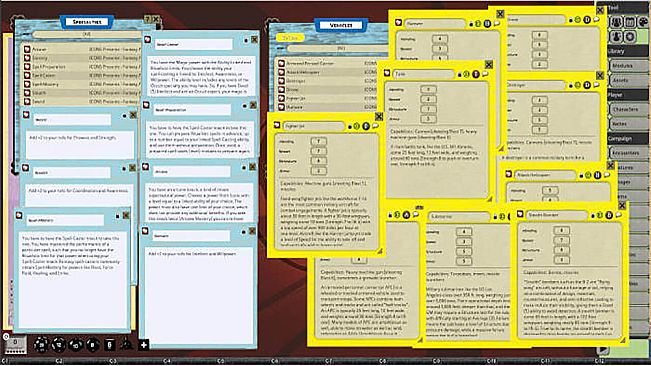Click the speech bubble icon on the Tank card
Image resolution: width=651 pixels, height=366 pixels.
pyautogui.click(x=485, y=74)
